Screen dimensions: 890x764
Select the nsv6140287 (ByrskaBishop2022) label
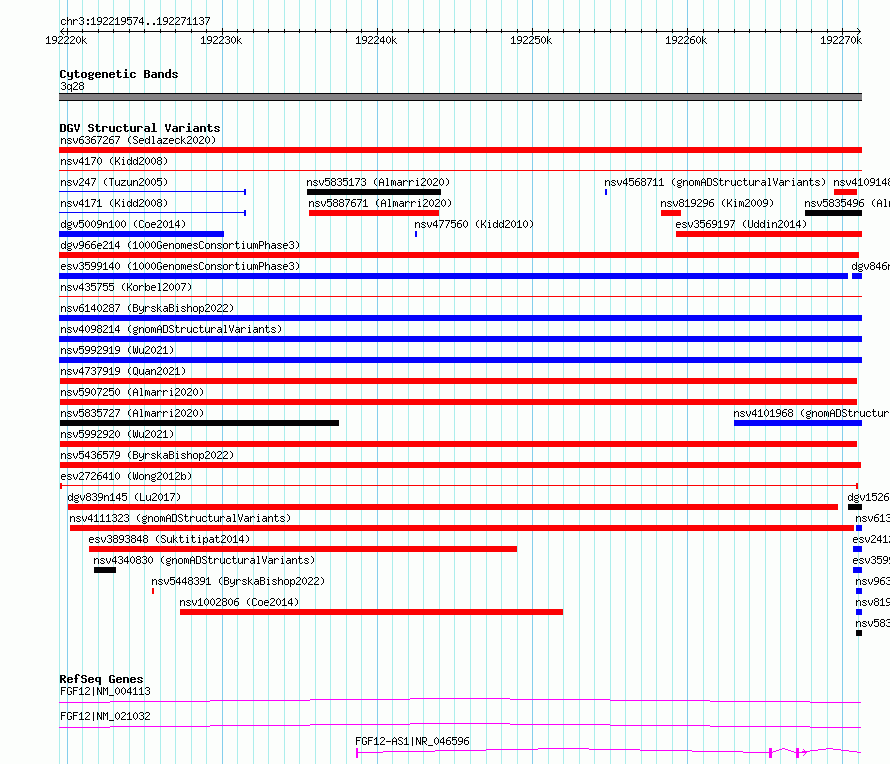pos(147,308)
